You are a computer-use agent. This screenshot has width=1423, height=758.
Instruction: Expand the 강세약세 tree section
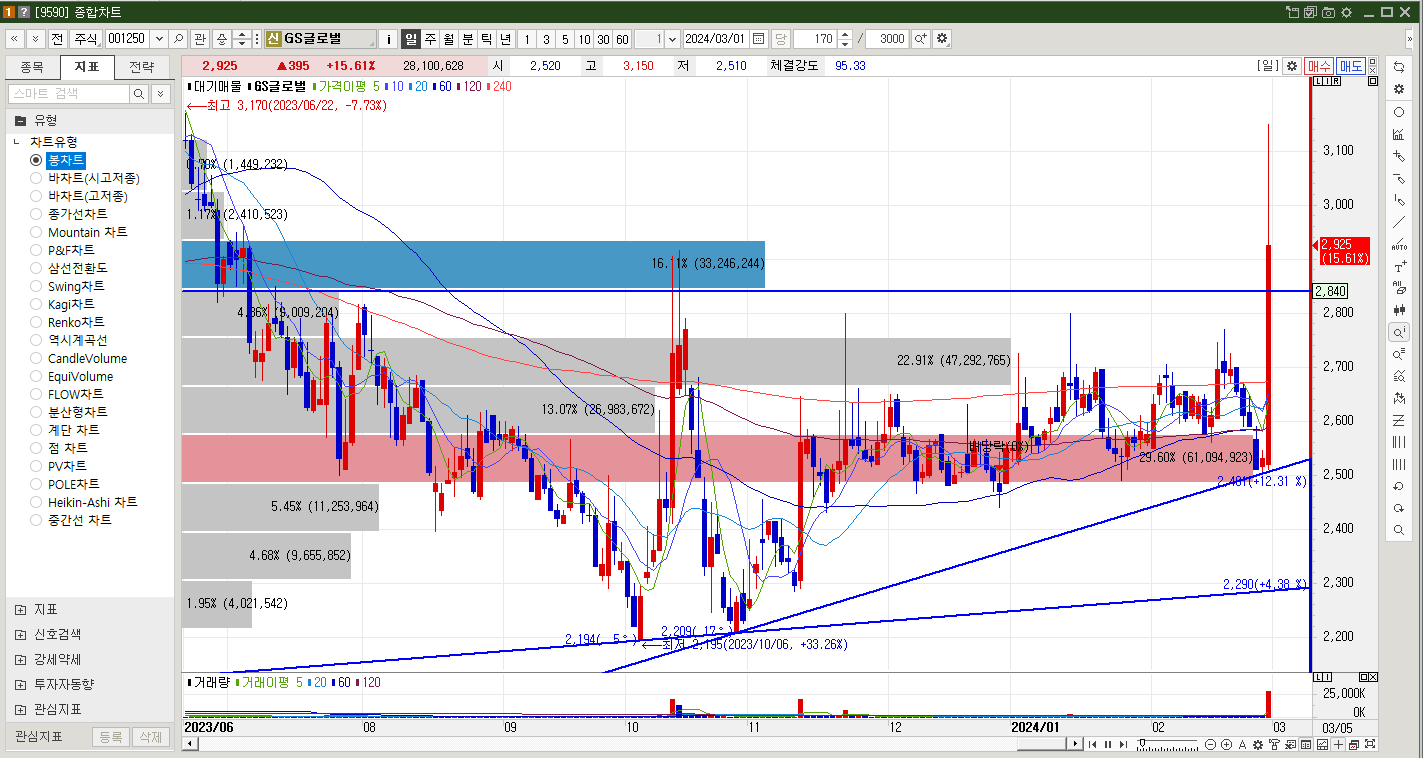[x=21, y=659]
